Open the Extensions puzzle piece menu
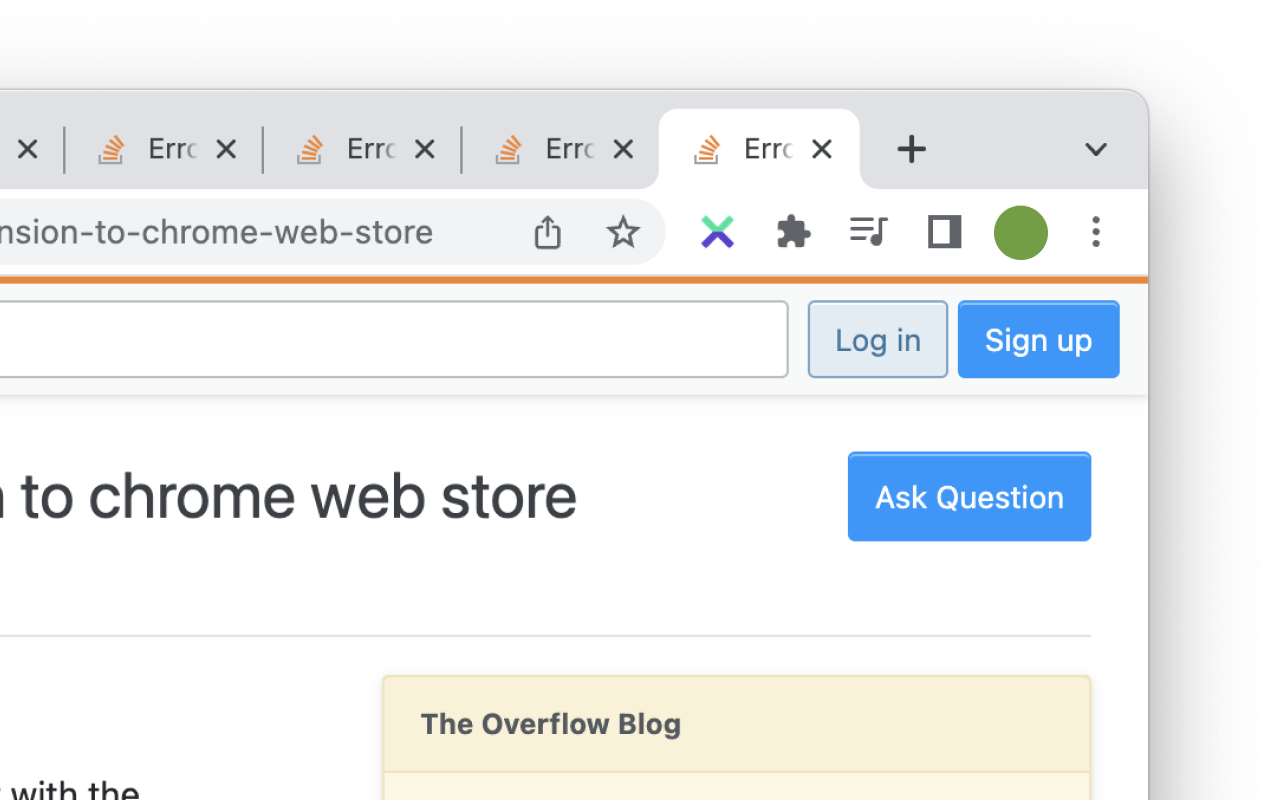This screenshot has height=800, width=1280. point(793,232)
